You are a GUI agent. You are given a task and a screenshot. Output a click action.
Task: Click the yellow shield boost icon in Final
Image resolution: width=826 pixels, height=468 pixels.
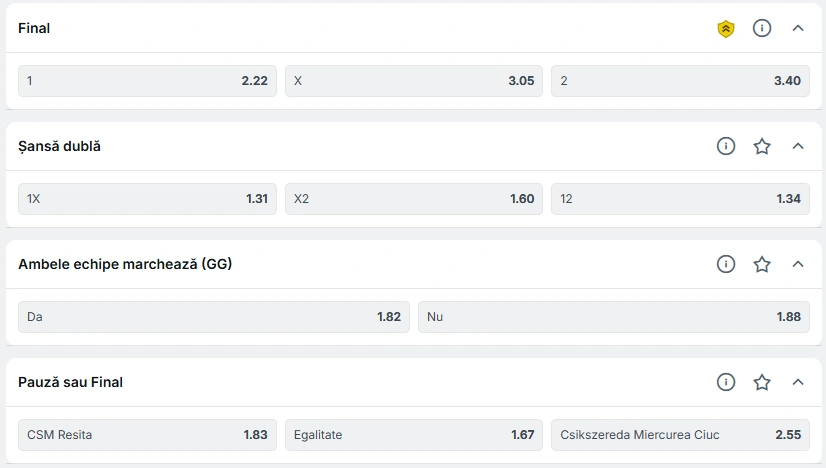726,28
